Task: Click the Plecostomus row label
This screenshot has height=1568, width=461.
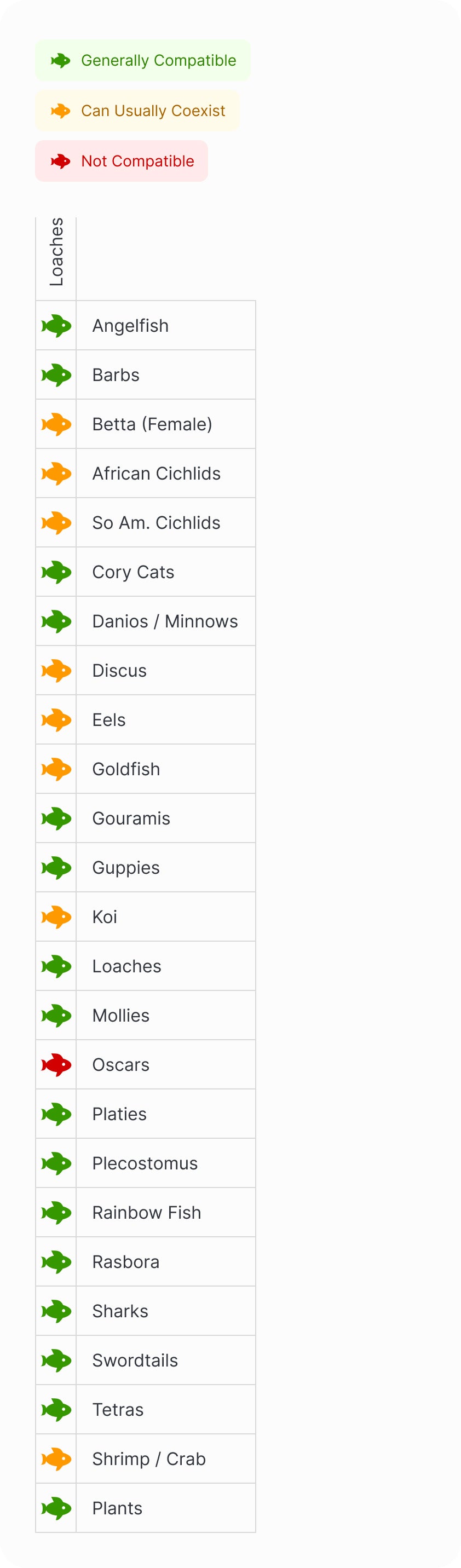Action: point(145,1163)
